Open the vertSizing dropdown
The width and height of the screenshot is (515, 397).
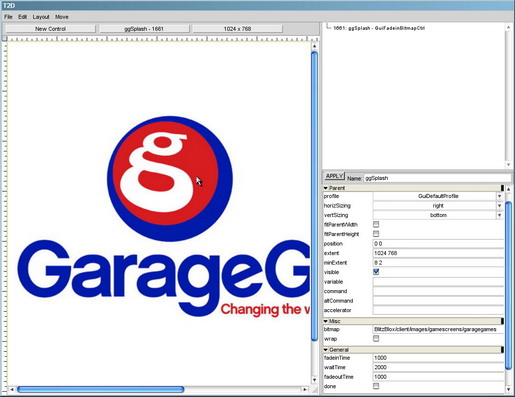(x=438, y=215)
